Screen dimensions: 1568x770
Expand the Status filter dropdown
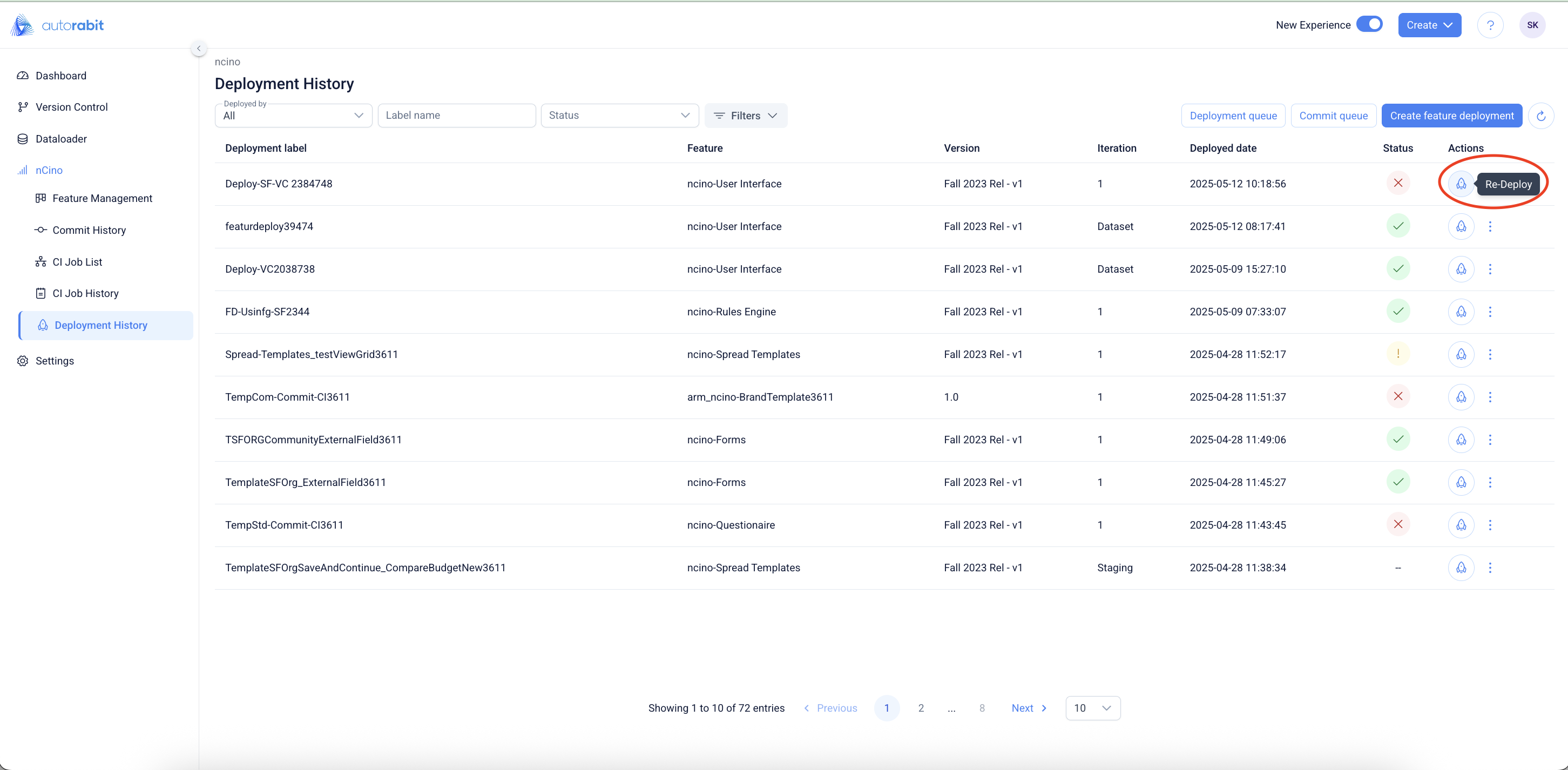click(x=619, y=116)
